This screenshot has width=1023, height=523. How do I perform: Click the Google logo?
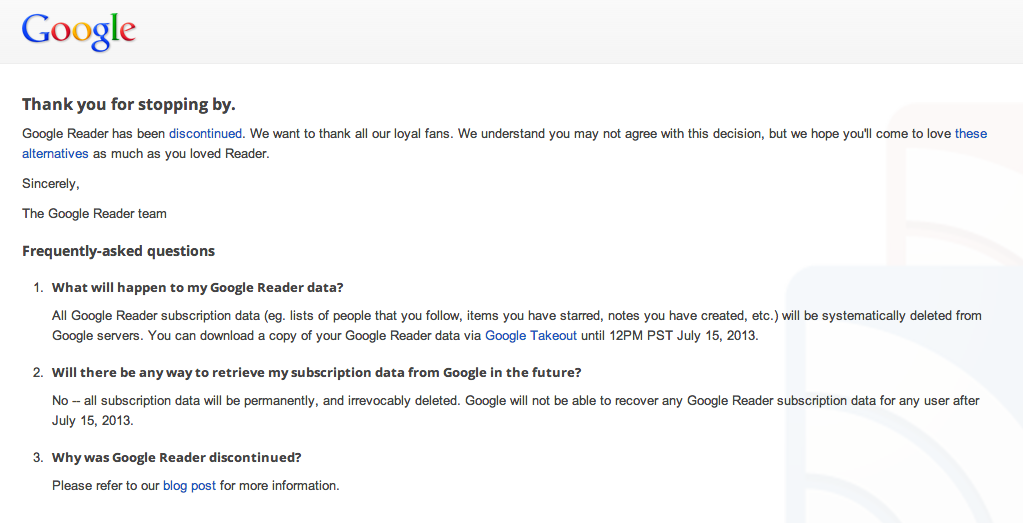coord(79,31)
